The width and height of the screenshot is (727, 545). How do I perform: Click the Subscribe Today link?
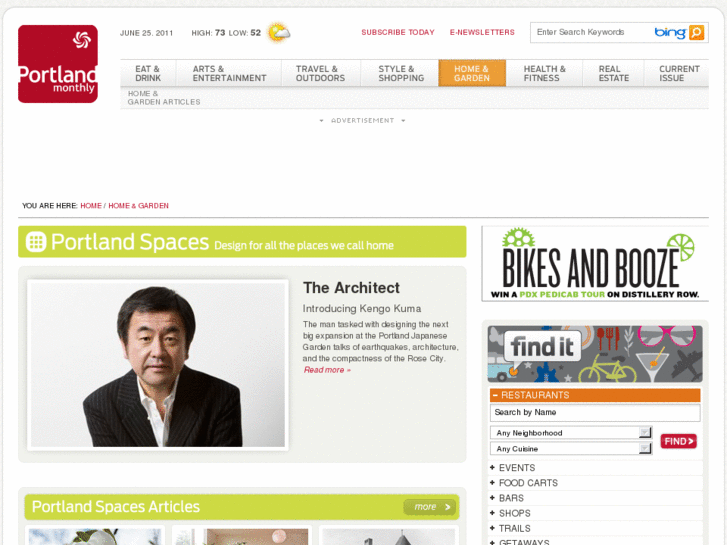[398, 32]
